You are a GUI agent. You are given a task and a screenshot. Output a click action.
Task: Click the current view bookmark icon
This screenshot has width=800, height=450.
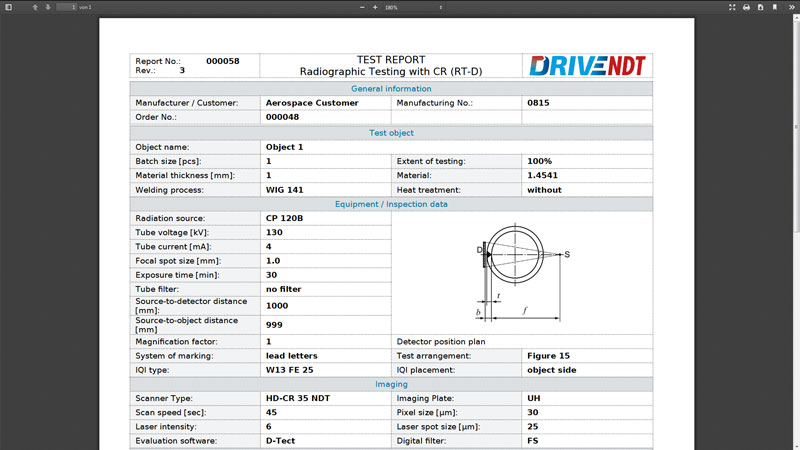click(x=773, y=7)
